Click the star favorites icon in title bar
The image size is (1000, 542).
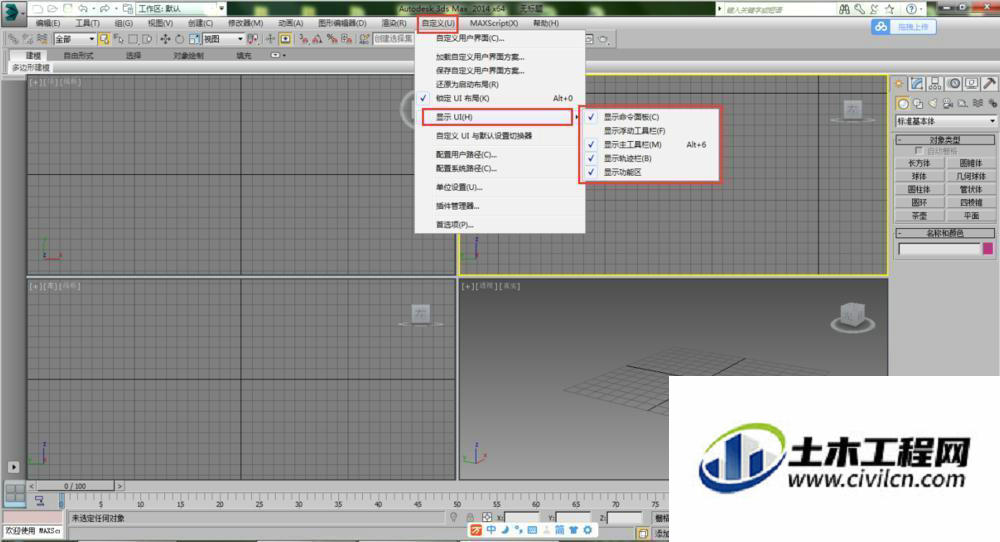point(890,9)
